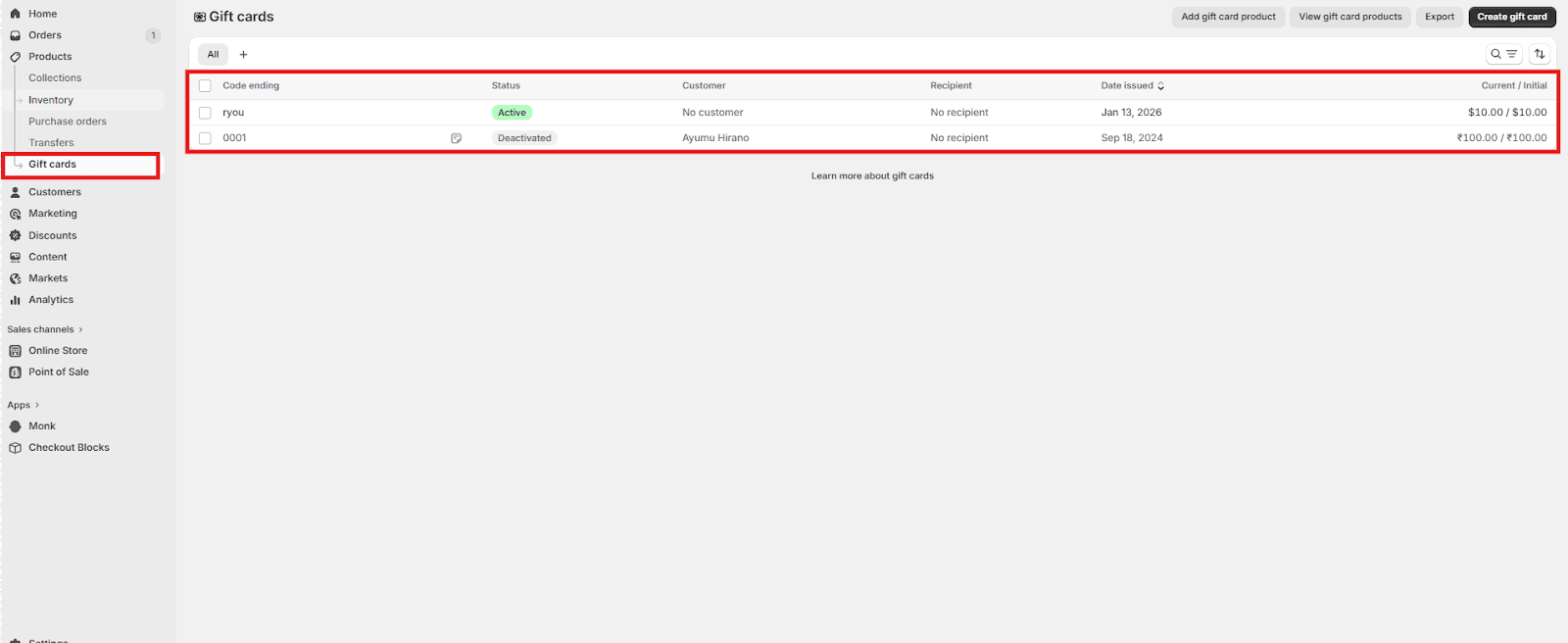Click the note icon on row 0001
The height and width of the screenshot is (643, 1568).
click(x=456, y=138)
